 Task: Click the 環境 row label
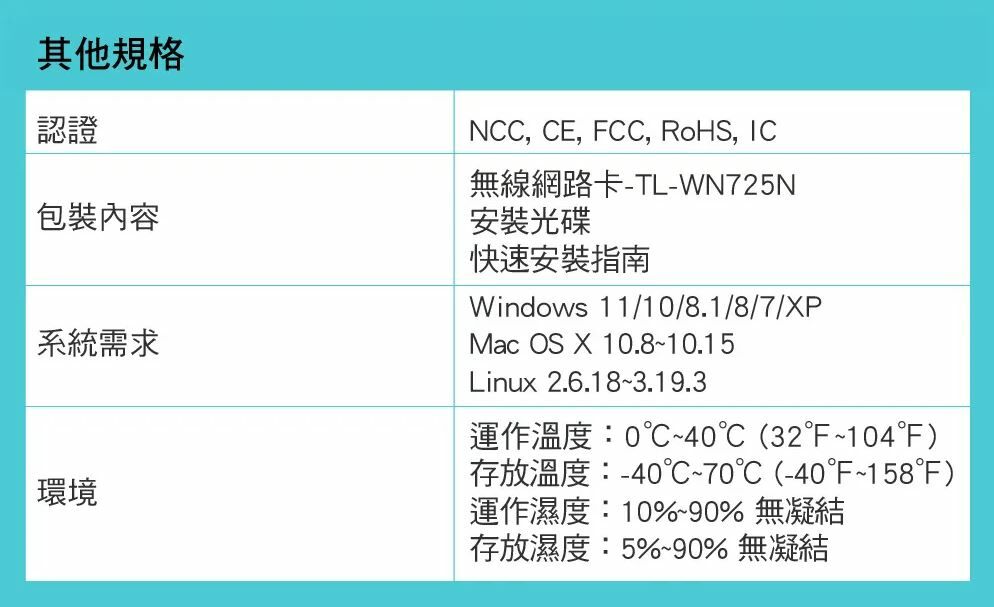tap(68, 492)
